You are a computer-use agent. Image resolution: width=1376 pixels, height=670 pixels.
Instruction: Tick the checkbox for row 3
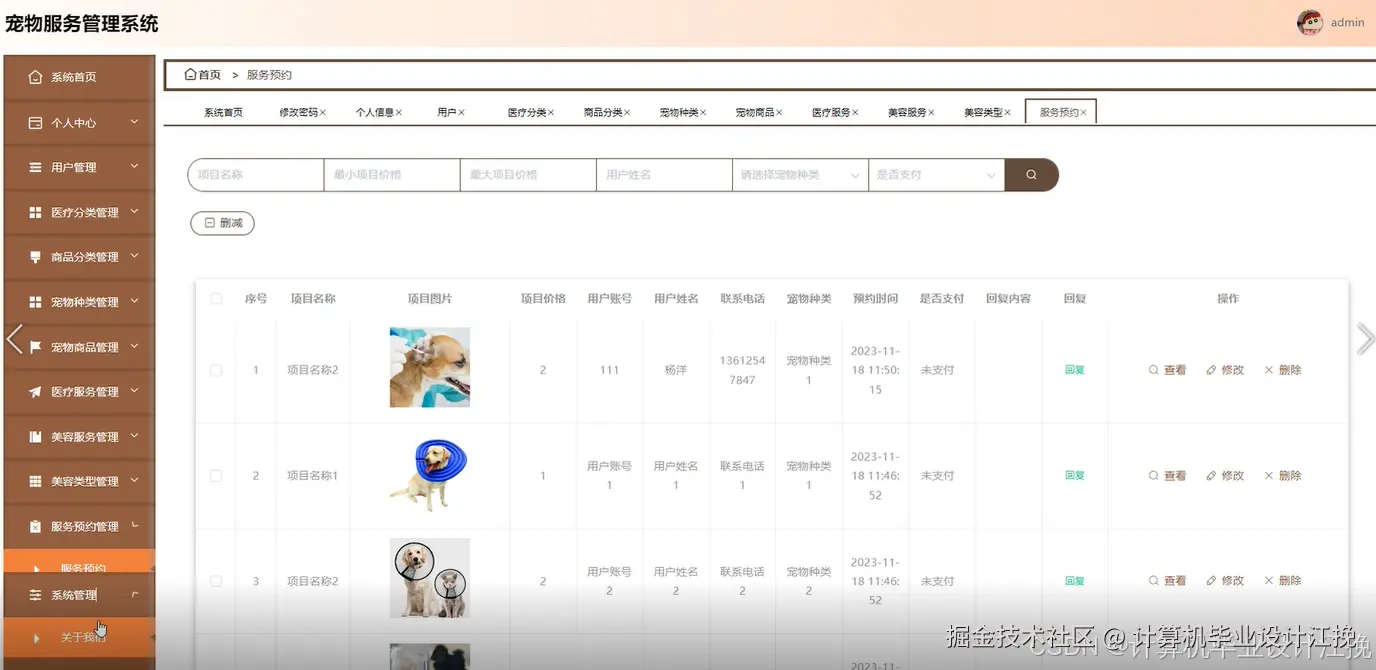click(216, 581)
